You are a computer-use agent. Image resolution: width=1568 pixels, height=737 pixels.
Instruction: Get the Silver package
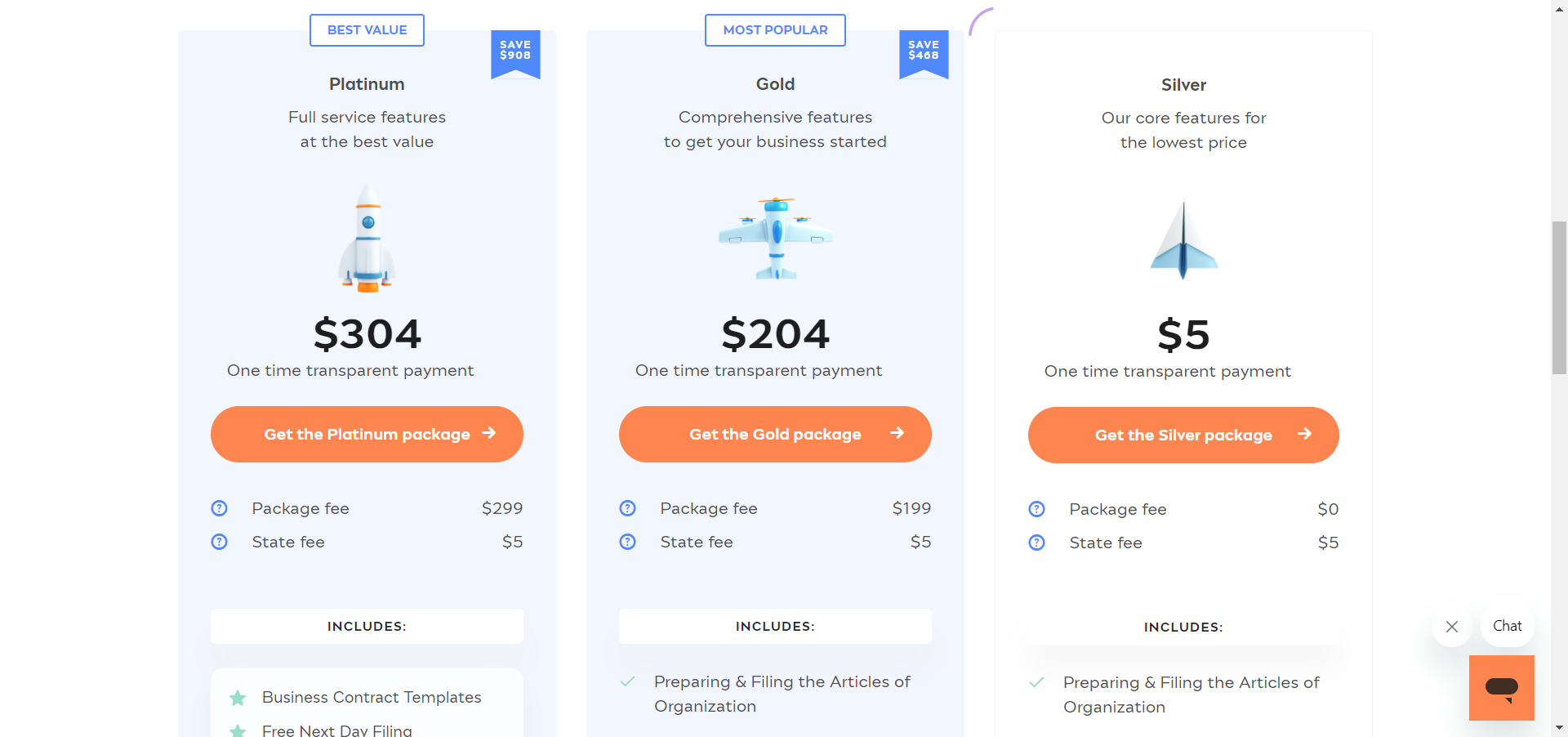click(1183, 435)
